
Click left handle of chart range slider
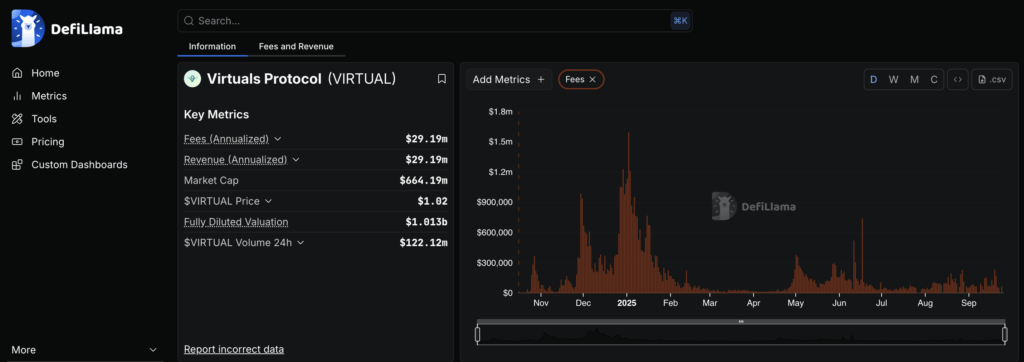(477, 335)
